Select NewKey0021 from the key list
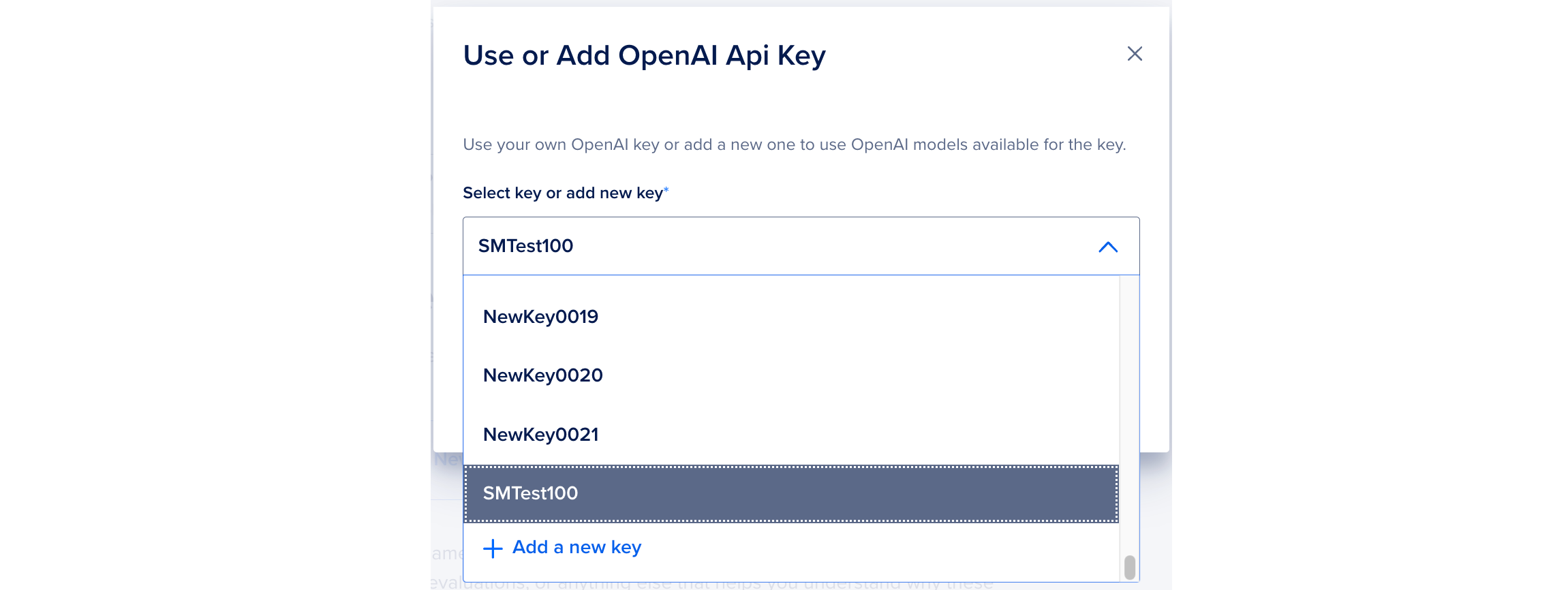1568x590 pixels. [540, 433]
